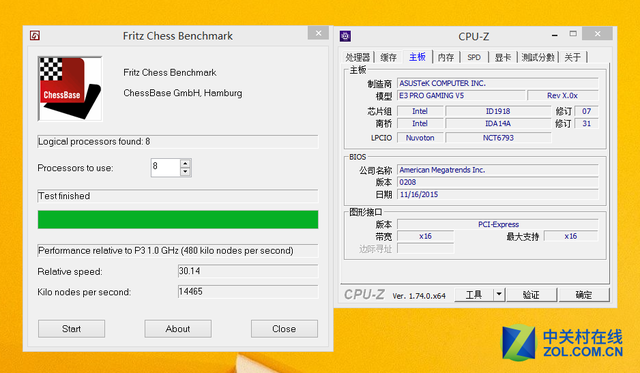Expand the 工具 dropdown arrow

(499, 295)
